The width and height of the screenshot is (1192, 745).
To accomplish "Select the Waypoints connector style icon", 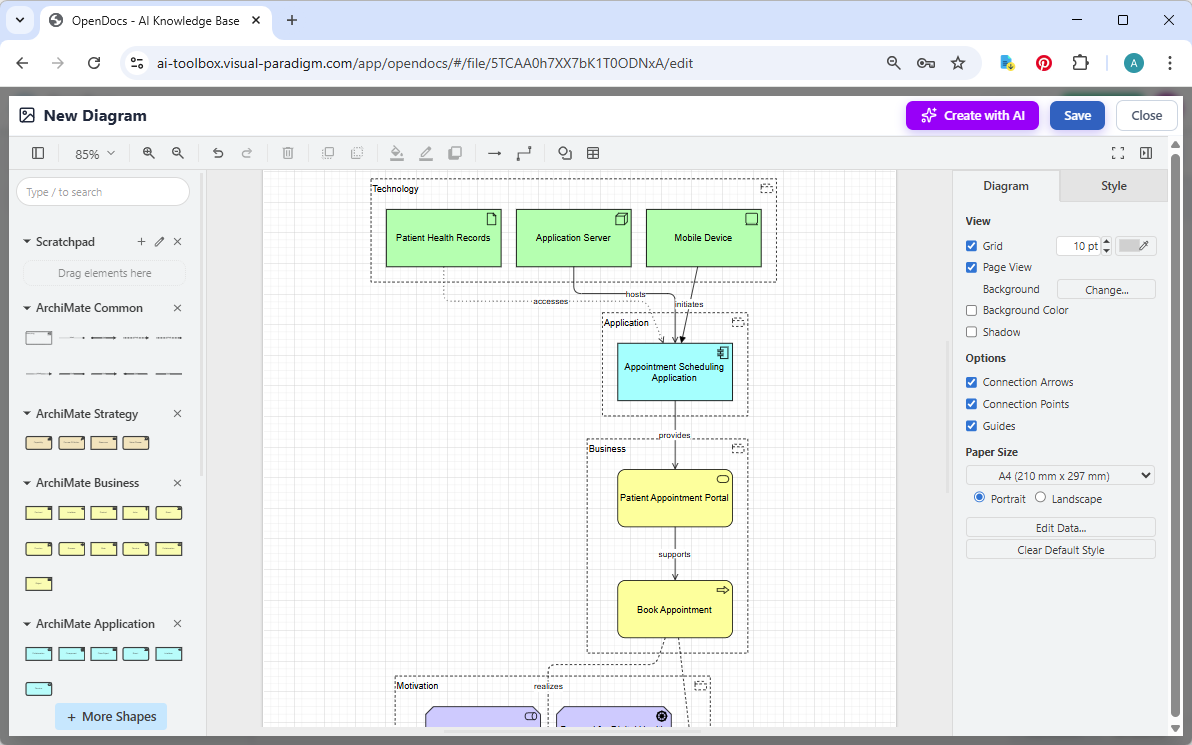I will [x=524, y=153].
